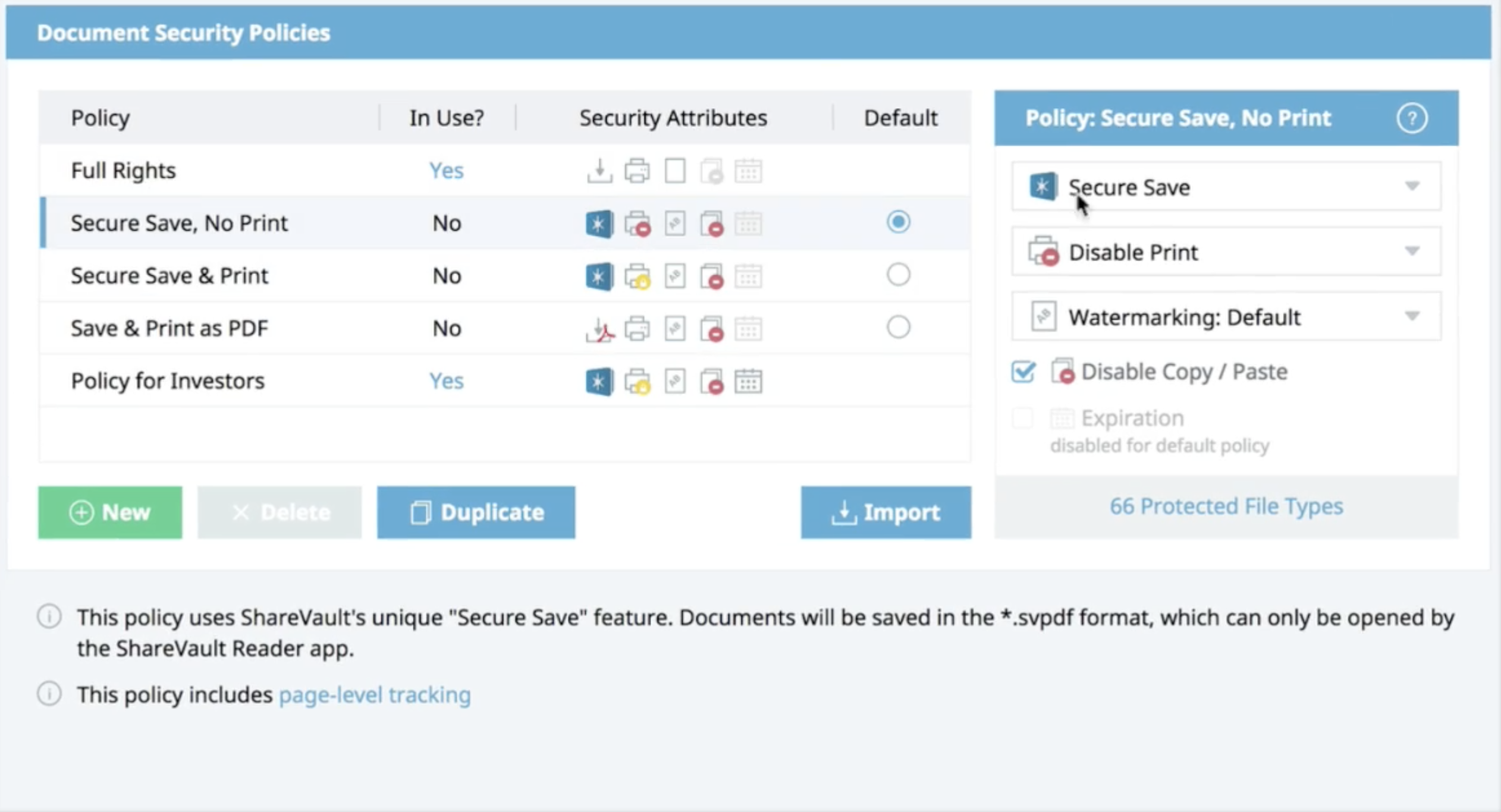This screenshot has height=812, width=1501.
Task: Click the expiration calendar icon in Policy for Investors row
Action: 749,381
